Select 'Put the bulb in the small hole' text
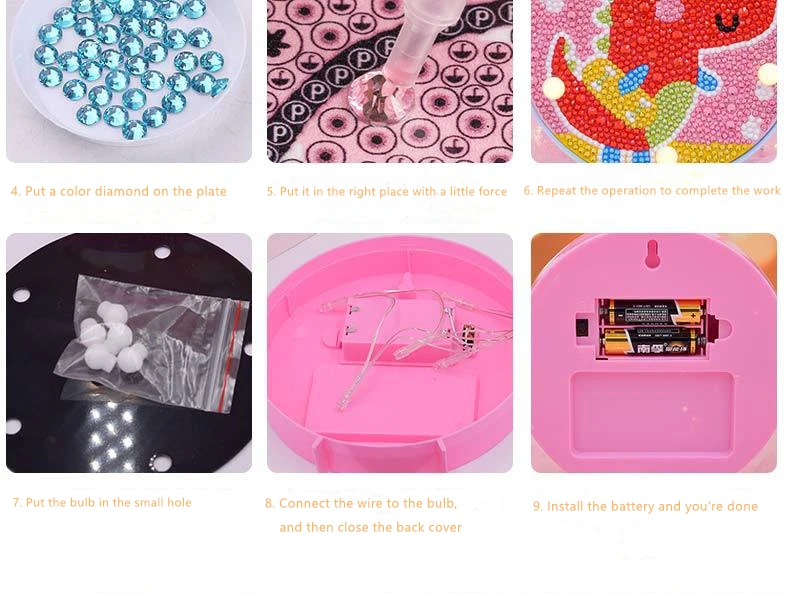Screen dimensions: 790x594 [102, 502]
